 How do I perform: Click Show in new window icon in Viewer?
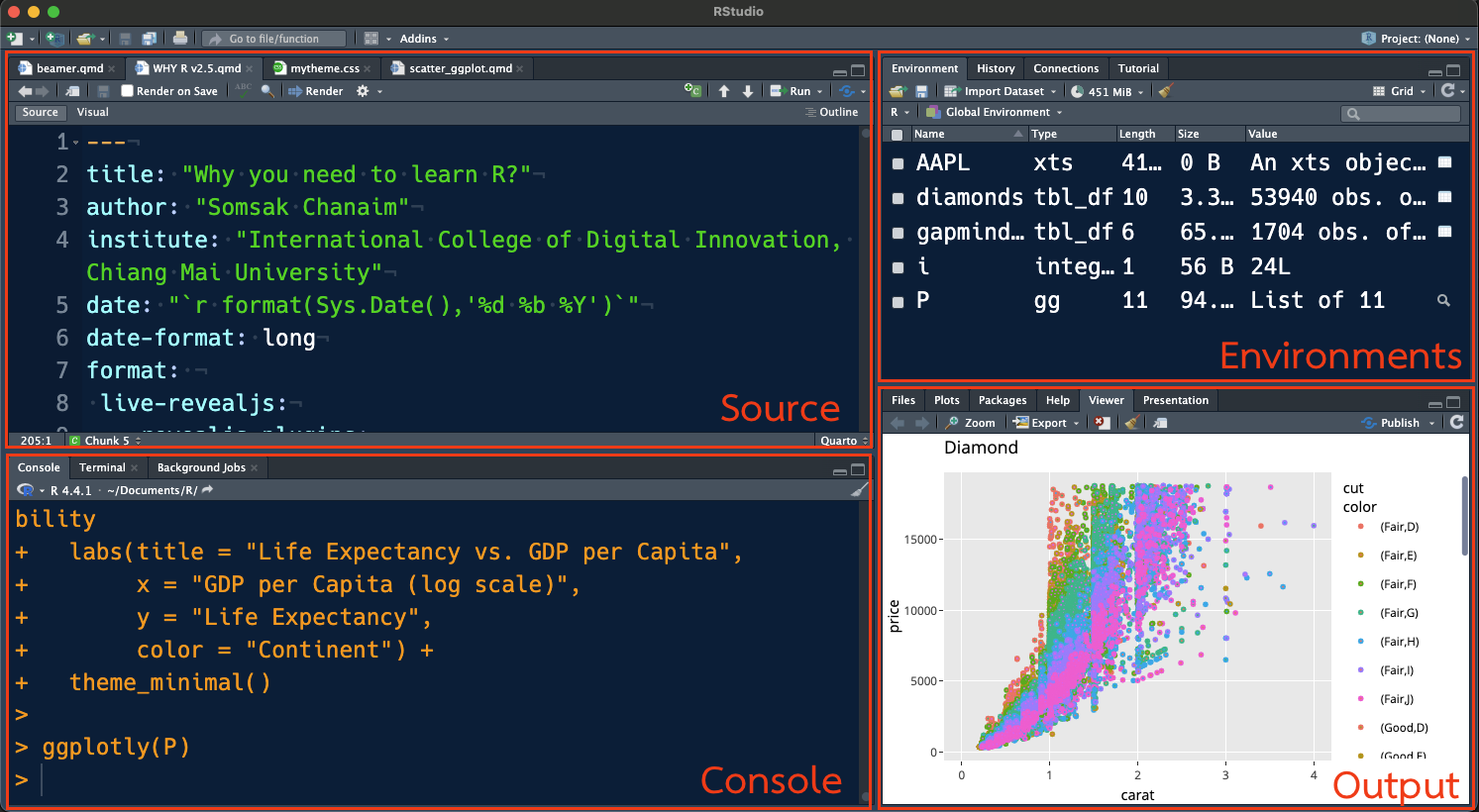coord(1160,423)
